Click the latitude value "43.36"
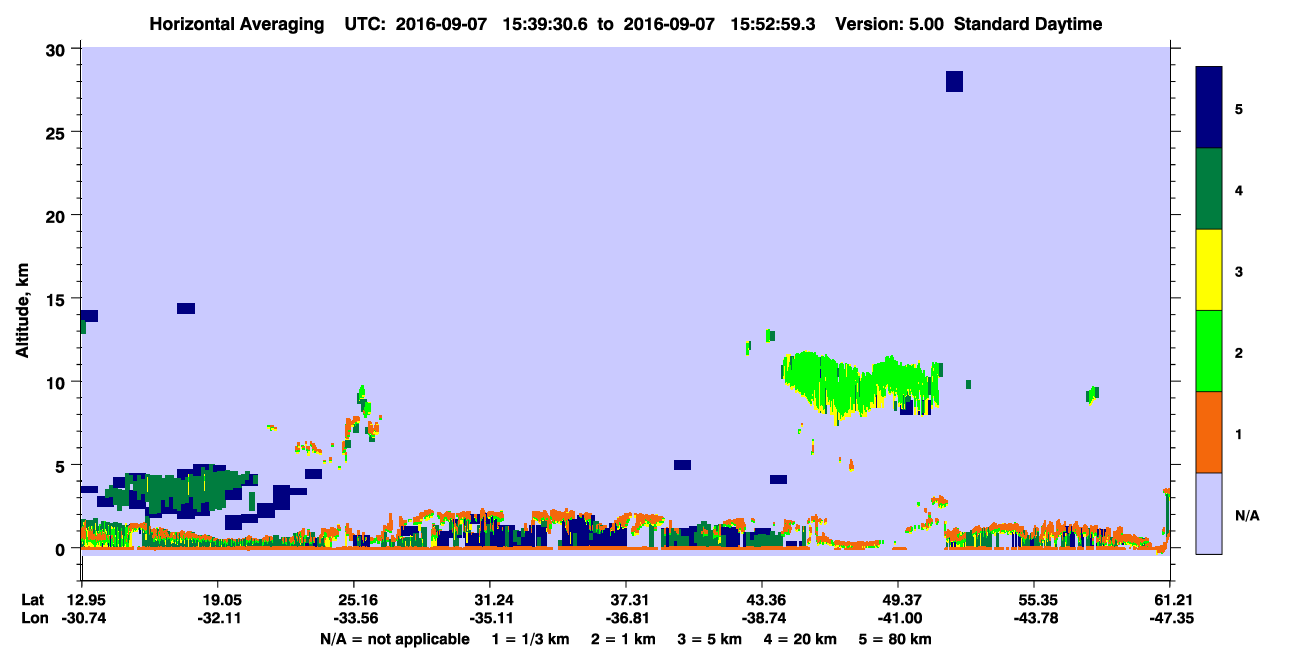This screenshot has width=1300, height=667. click(x=762, y=600)
